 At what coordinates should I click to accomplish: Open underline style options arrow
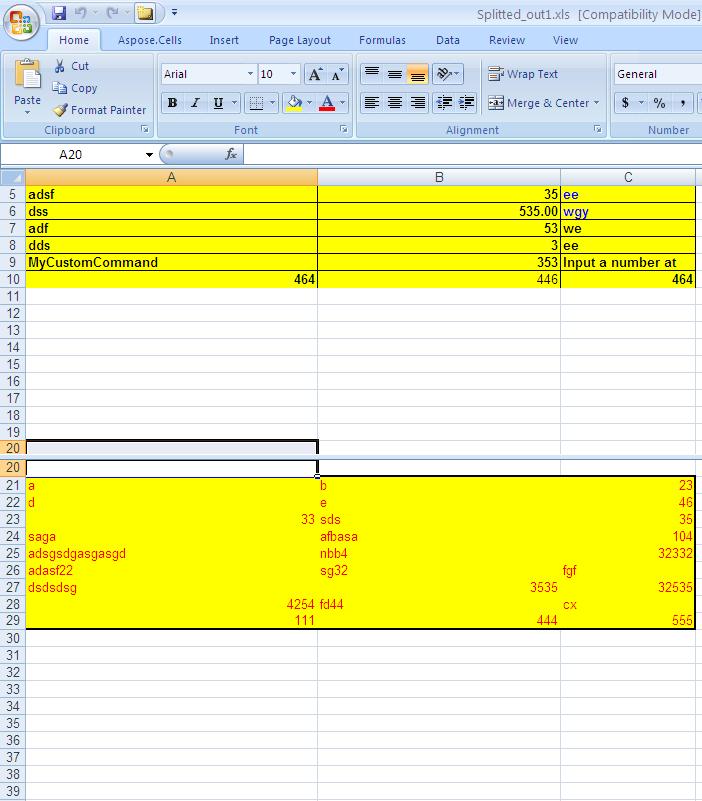pos(235,103)
